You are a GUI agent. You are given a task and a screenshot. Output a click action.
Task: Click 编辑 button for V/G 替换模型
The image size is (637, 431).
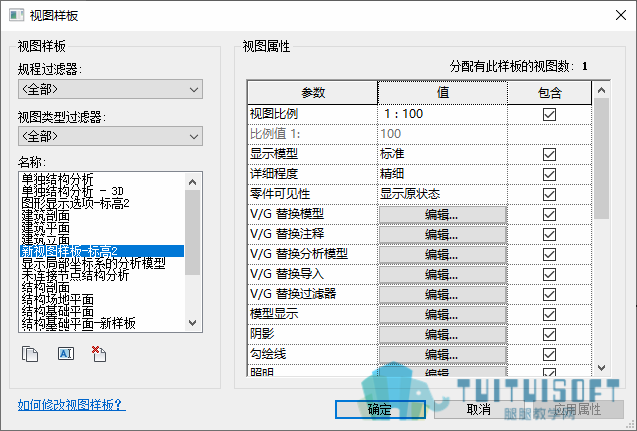[442, 214]
